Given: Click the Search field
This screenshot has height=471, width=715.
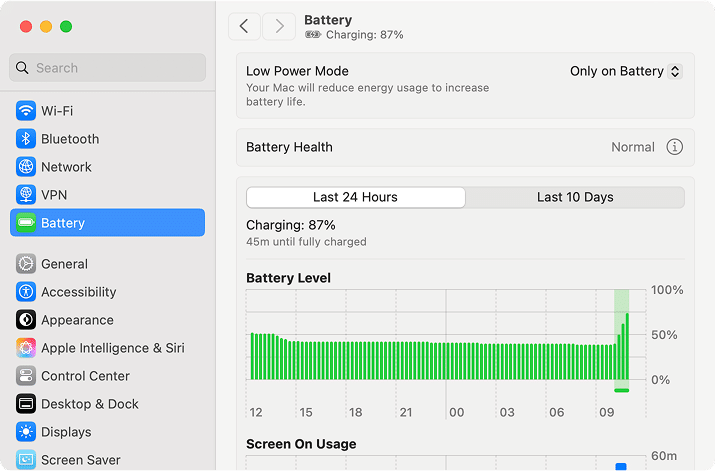Looking at the screenshot, I should 108,68.
